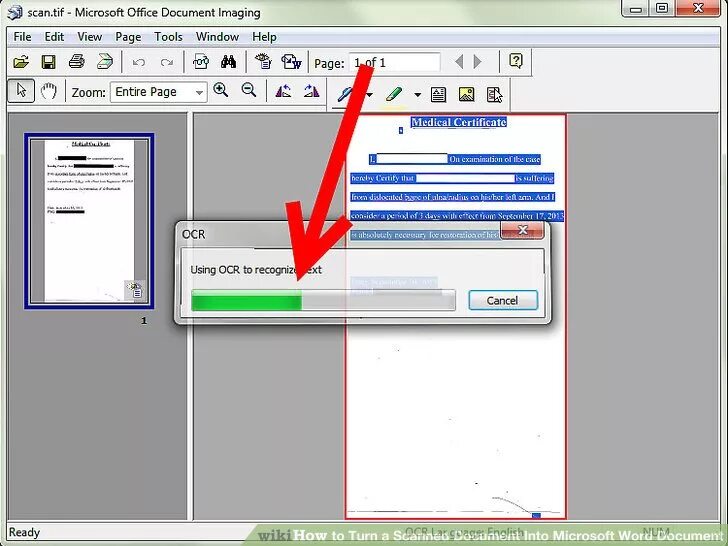Viewport: 728px width, 546px height.
Task: Open the View menu
Action: tap(90, 37)
